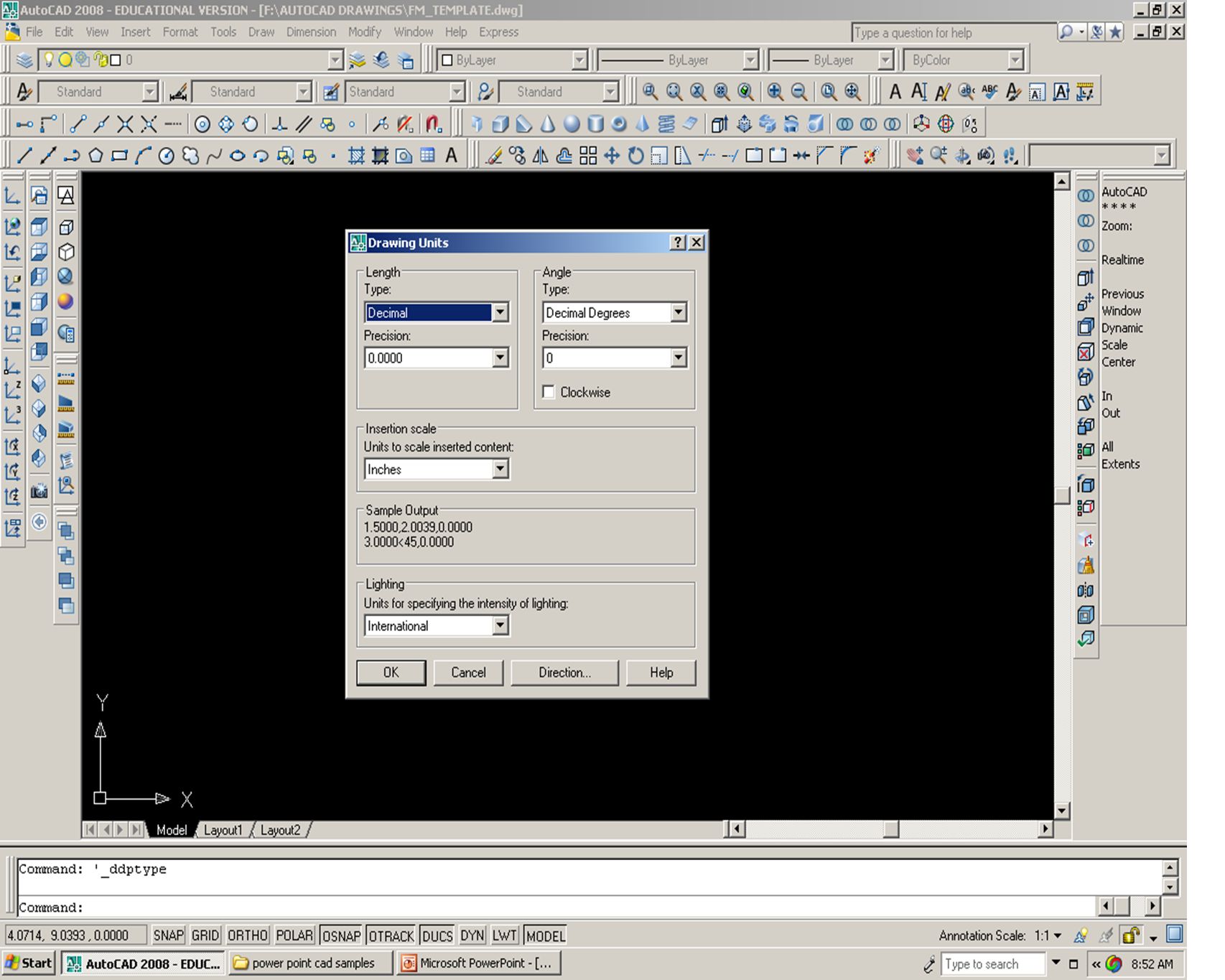The width and height of the screenshot is (1225, 980).
Task: Expand the layer list dropdown in toolbar
Action: tap(335, 60)
